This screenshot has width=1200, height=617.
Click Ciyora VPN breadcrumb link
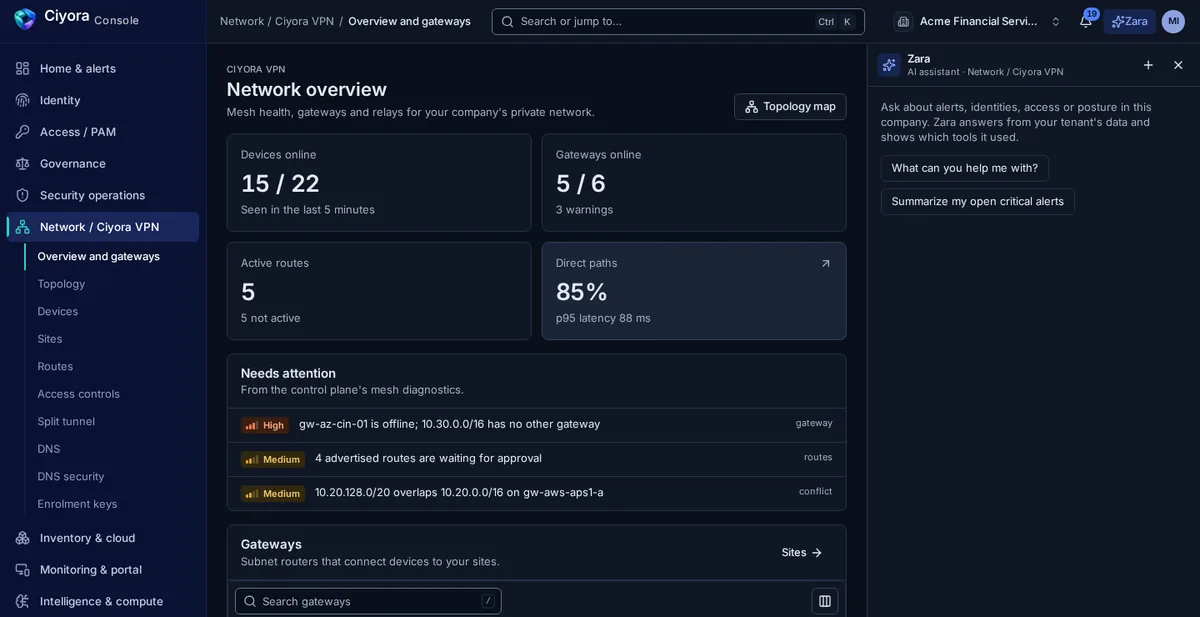[x=304, y=21]
